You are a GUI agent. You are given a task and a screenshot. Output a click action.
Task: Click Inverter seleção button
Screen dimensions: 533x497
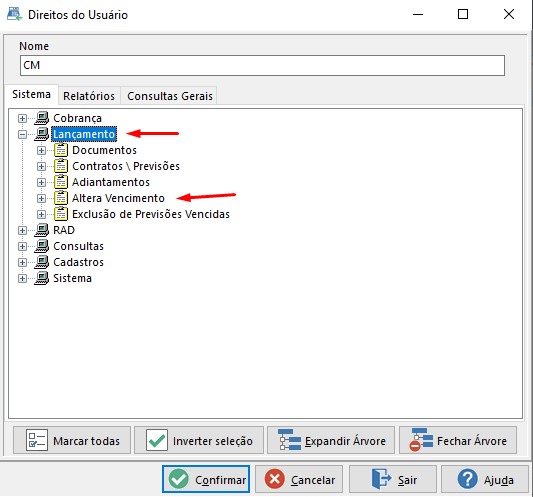click(x=199, y=441)
